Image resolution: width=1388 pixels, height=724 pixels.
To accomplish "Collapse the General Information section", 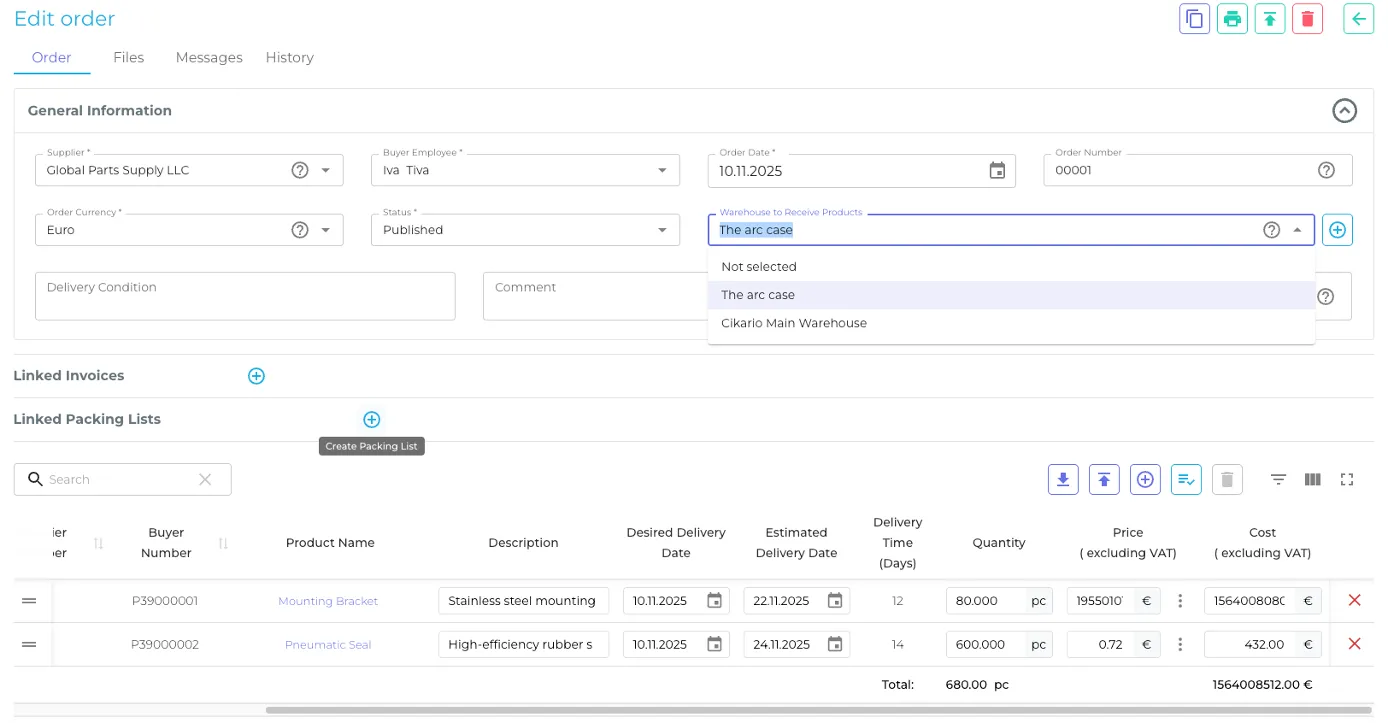I will click(1344, 111).
